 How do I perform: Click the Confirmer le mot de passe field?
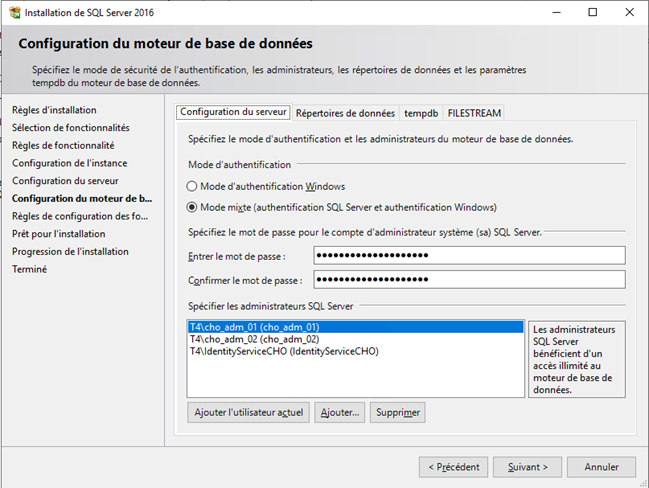(x=468, y=279)
